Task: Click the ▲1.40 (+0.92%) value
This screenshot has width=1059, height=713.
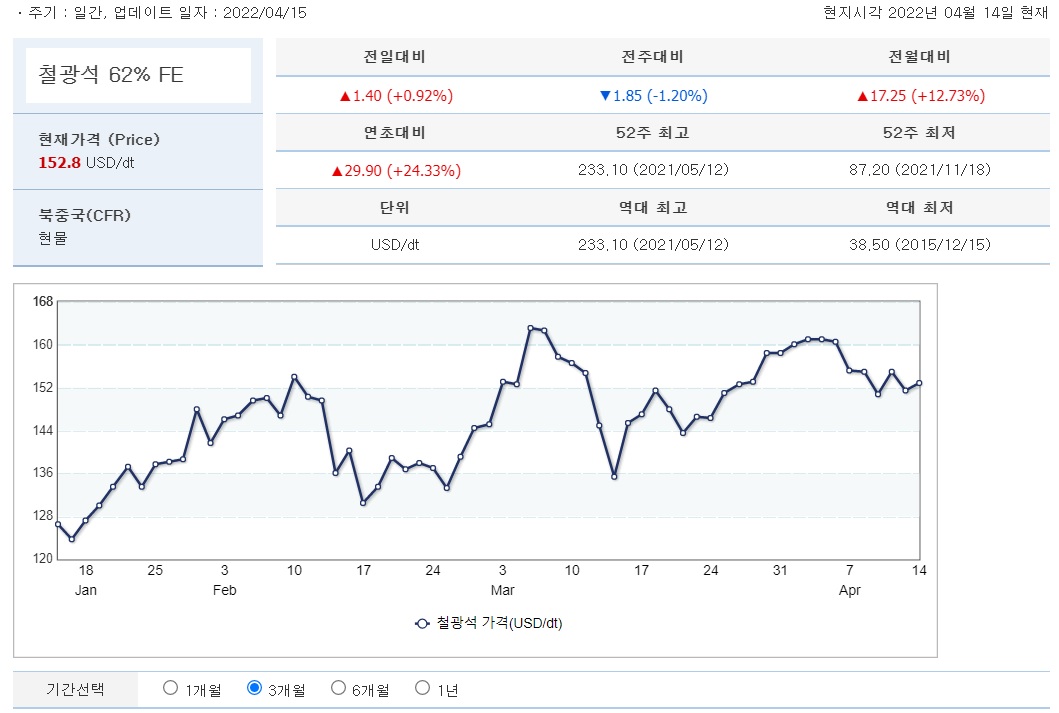Action: [396, 96]
